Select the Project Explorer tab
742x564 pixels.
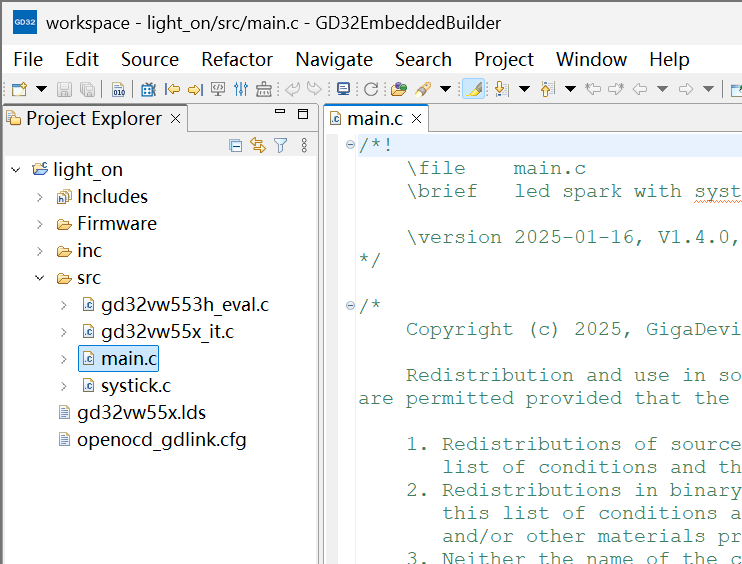click(94, 118)
